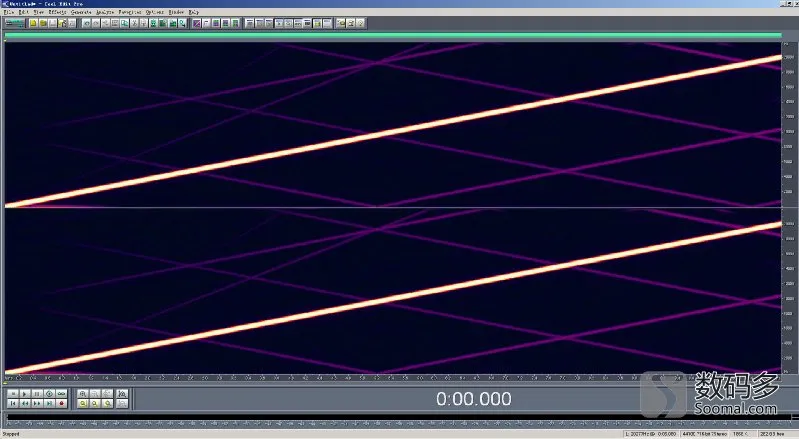
Task: Click the circled Play to End button
Action: pos(49,394)
